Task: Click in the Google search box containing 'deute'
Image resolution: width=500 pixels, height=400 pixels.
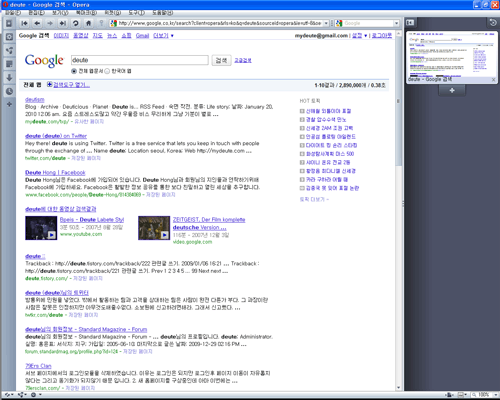Action: click(x=140, y=60)
